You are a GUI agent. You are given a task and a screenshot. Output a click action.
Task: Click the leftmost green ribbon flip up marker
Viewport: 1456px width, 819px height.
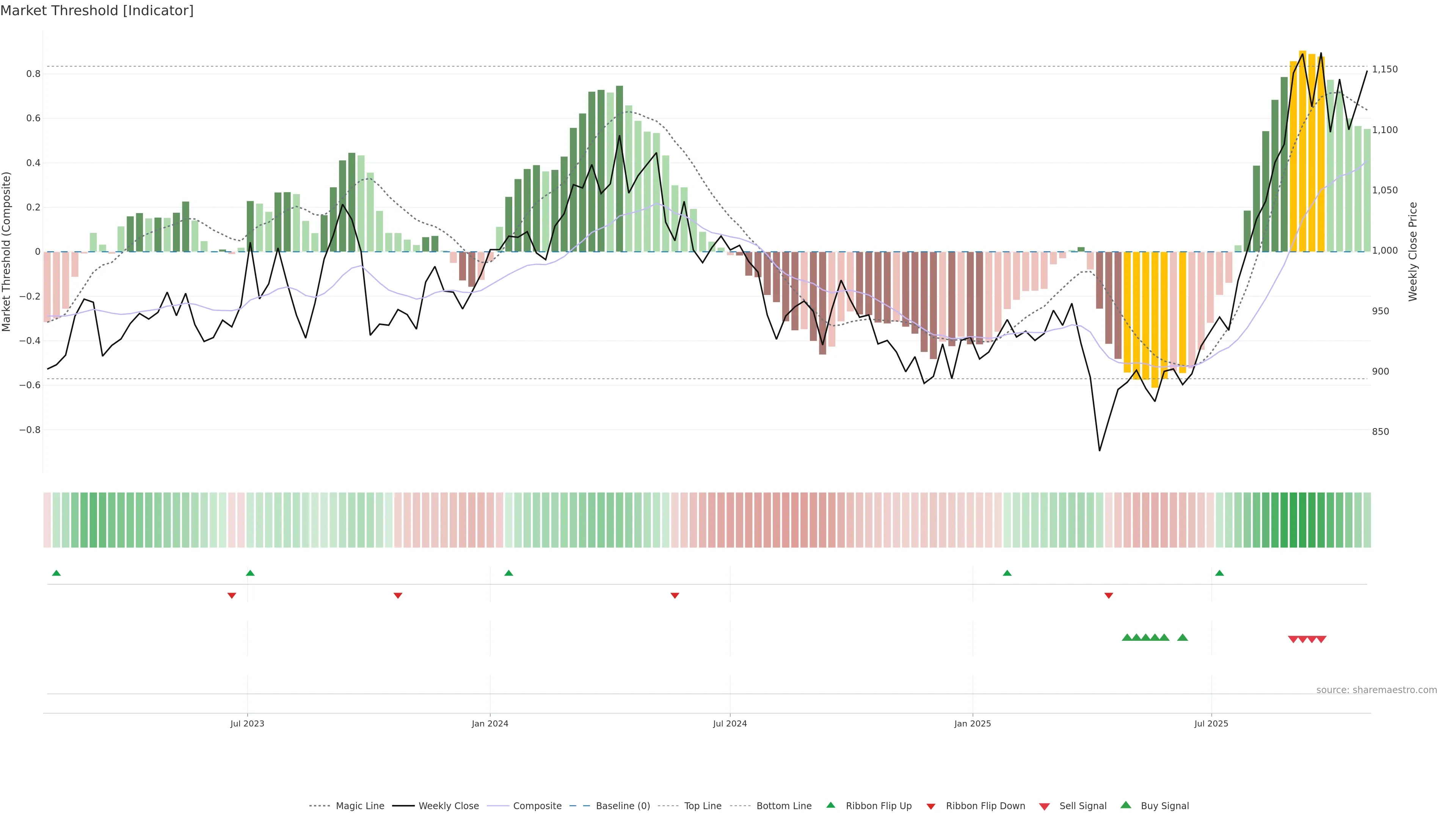click(x=56, y=573)
